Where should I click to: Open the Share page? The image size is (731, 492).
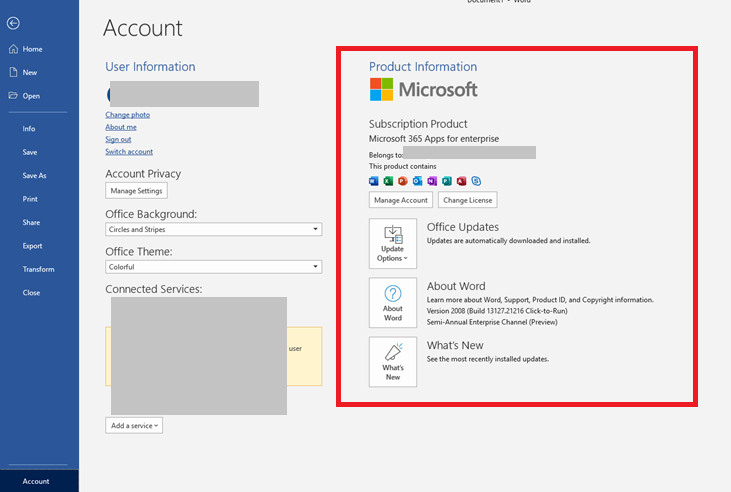click(31, 222)
